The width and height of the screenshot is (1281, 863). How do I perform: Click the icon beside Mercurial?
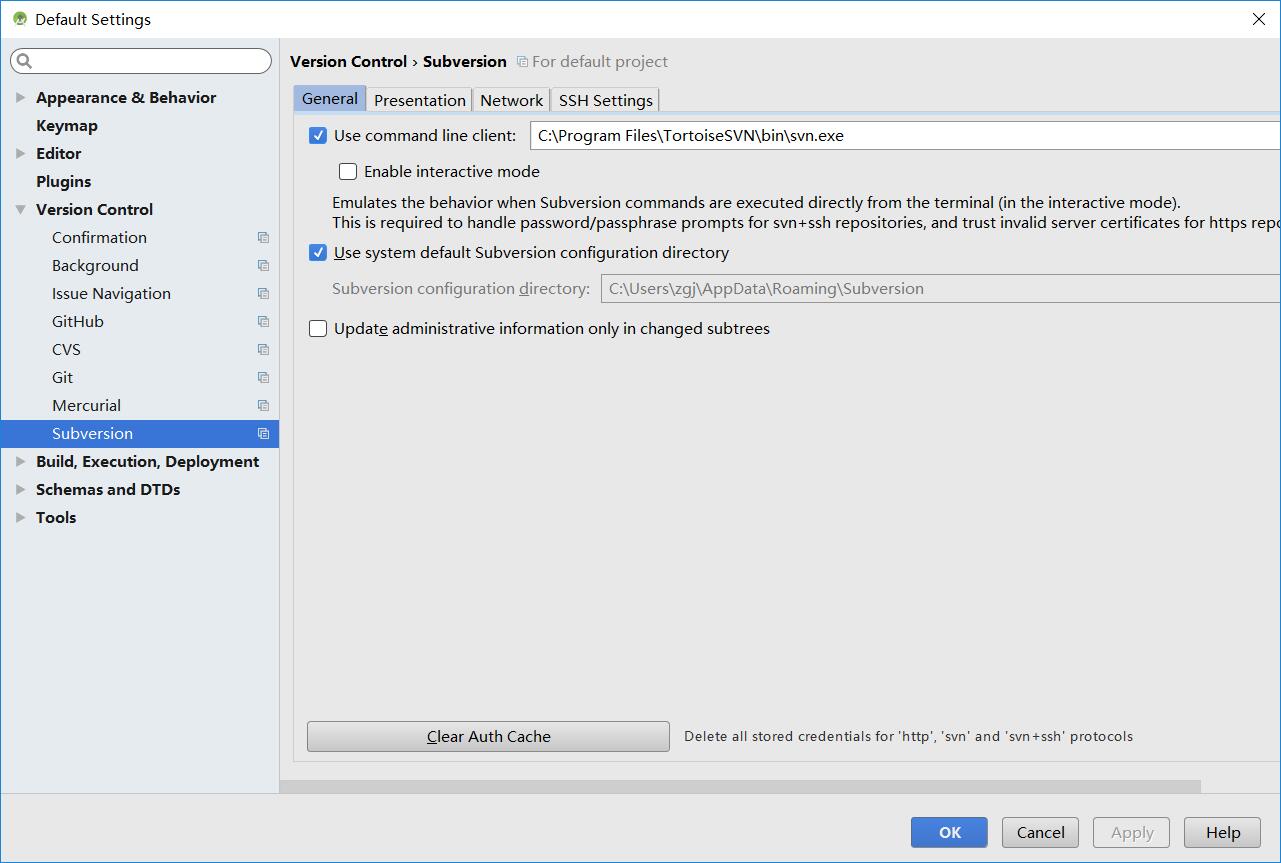tap(263, 405)
